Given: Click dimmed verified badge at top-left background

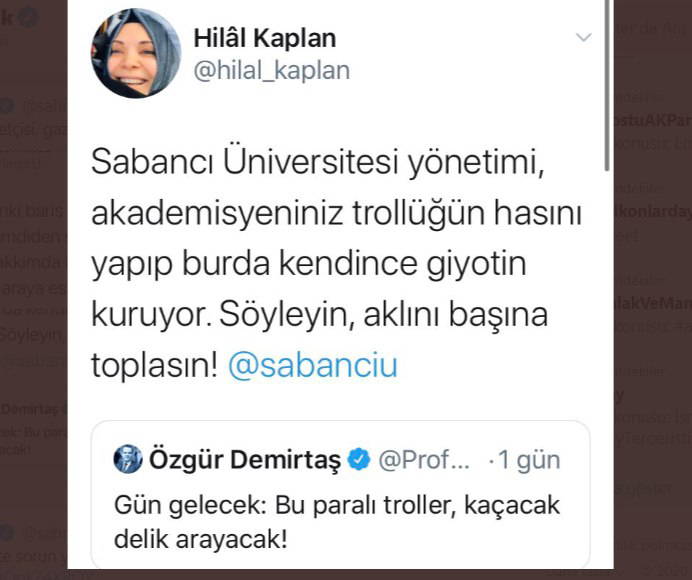Looking at the screenshot, I should pyautogui.click(x=30, y=17).
